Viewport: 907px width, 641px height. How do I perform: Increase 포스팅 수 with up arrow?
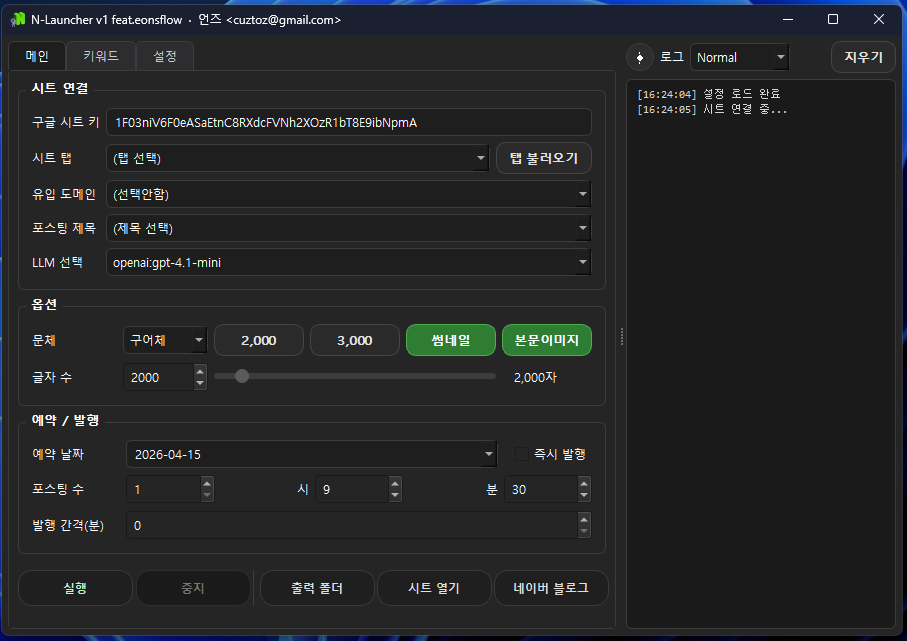coord(207,483)
